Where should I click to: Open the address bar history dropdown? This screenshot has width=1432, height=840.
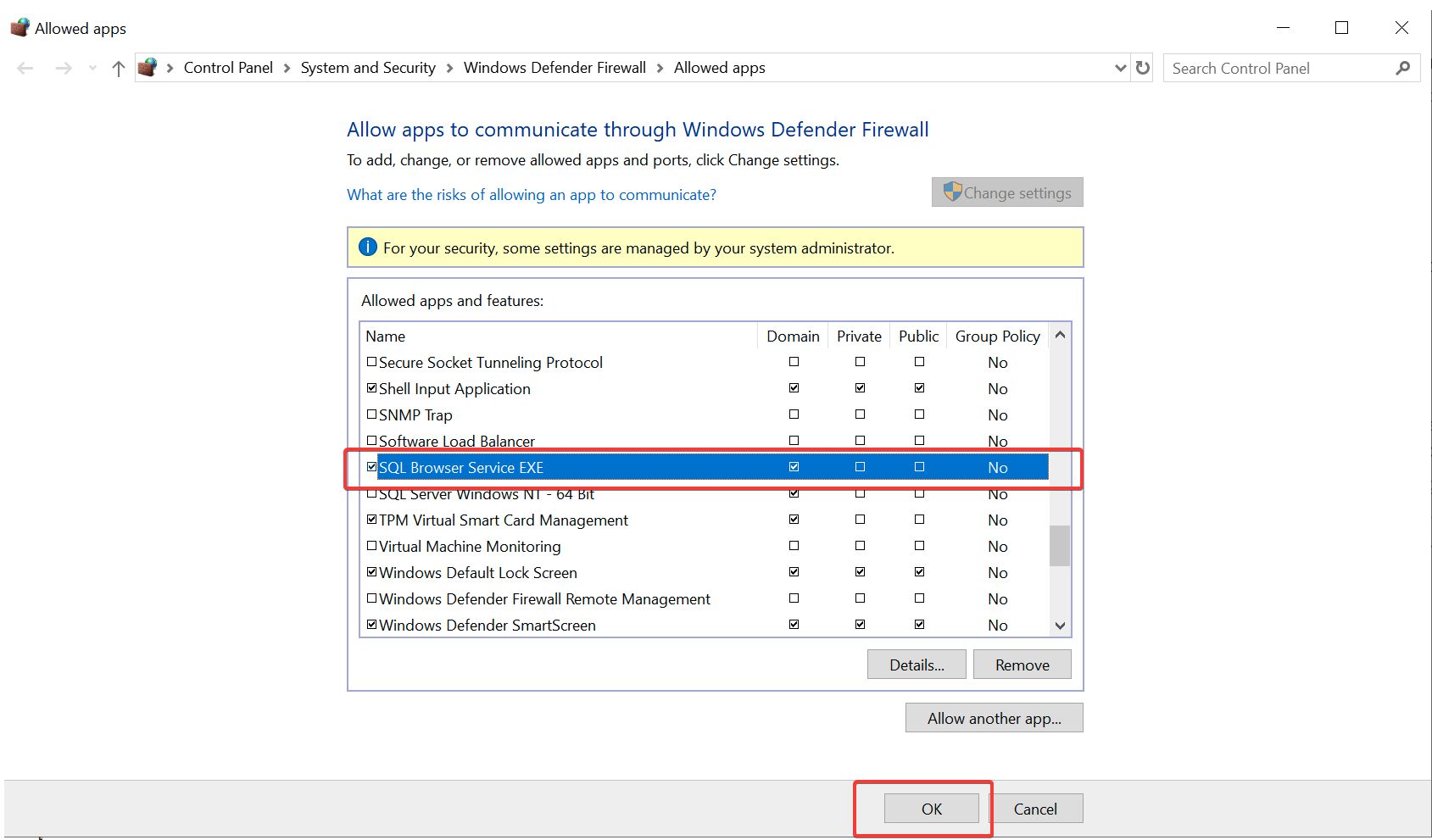pyautogui.click(x=1120, y=68)
